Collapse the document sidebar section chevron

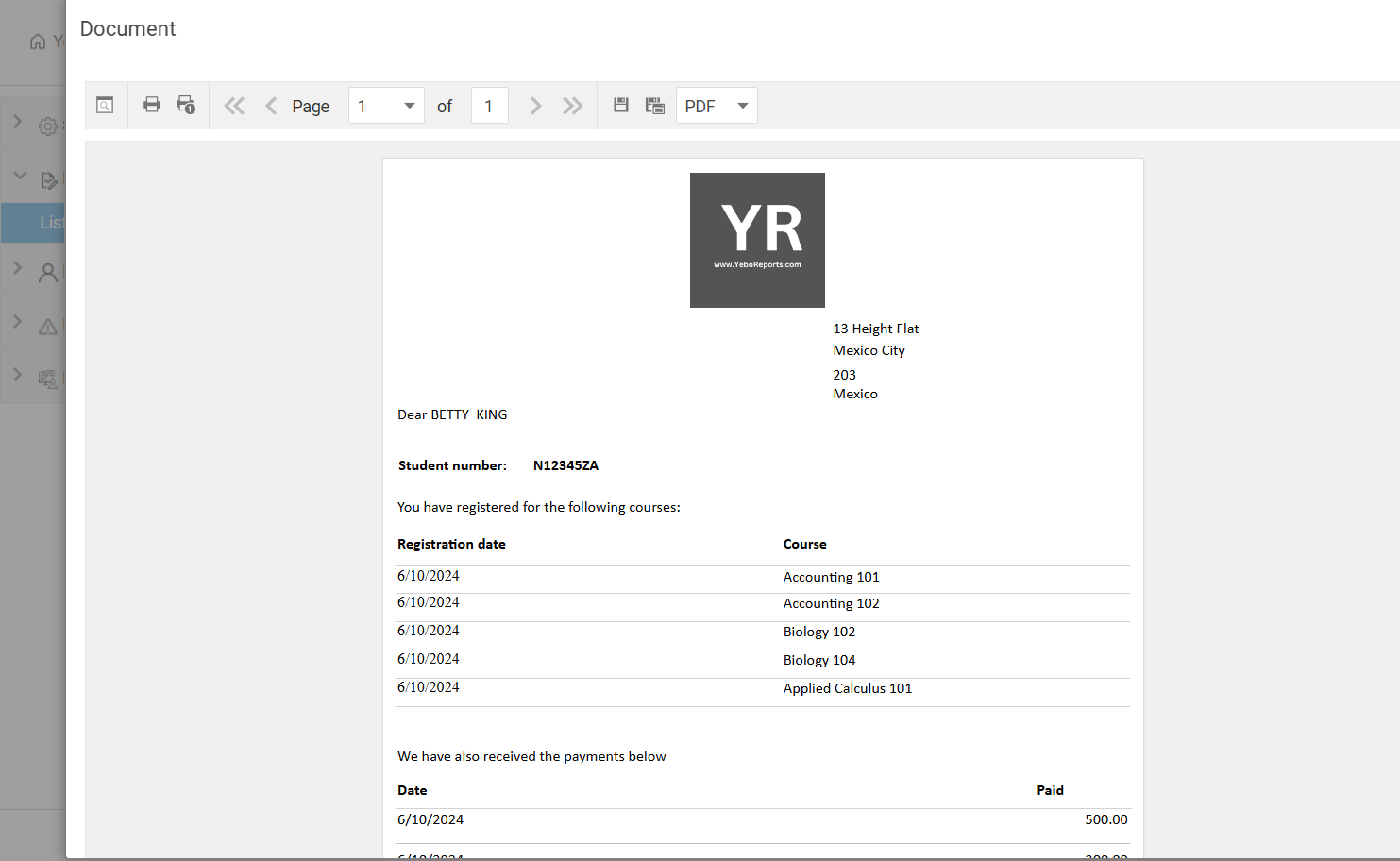(x=20, y=176)
